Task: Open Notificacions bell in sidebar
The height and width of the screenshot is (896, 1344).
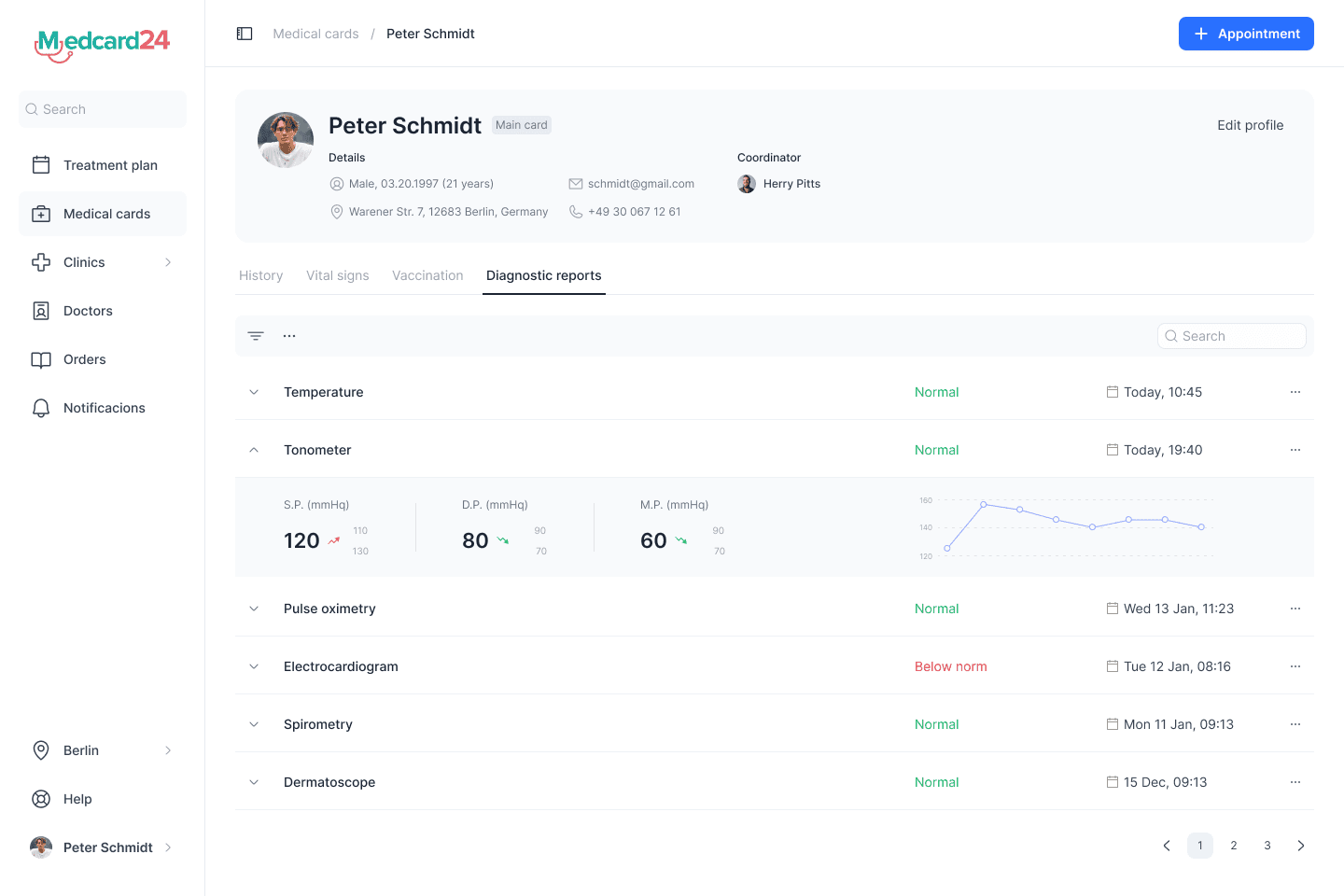Action: tap(41, 408)
